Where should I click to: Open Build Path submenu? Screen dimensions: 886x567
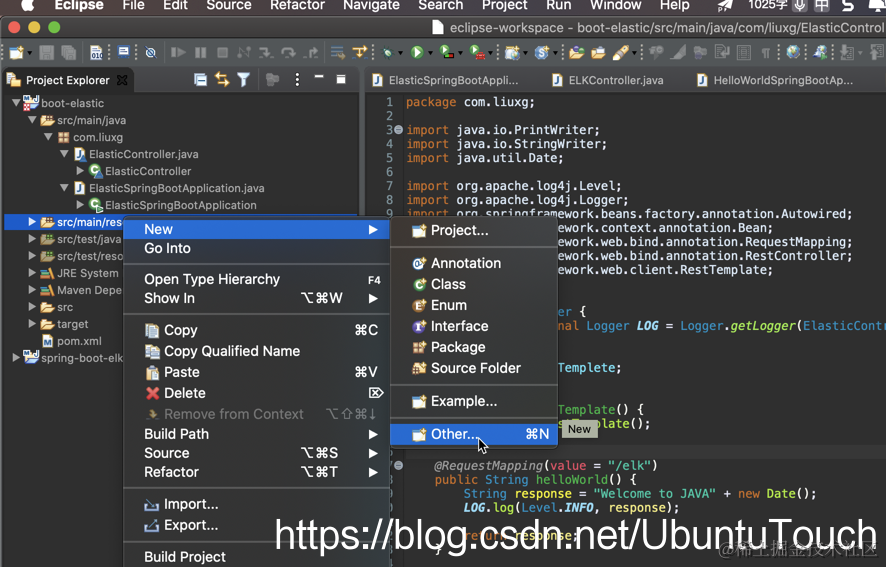257,434
